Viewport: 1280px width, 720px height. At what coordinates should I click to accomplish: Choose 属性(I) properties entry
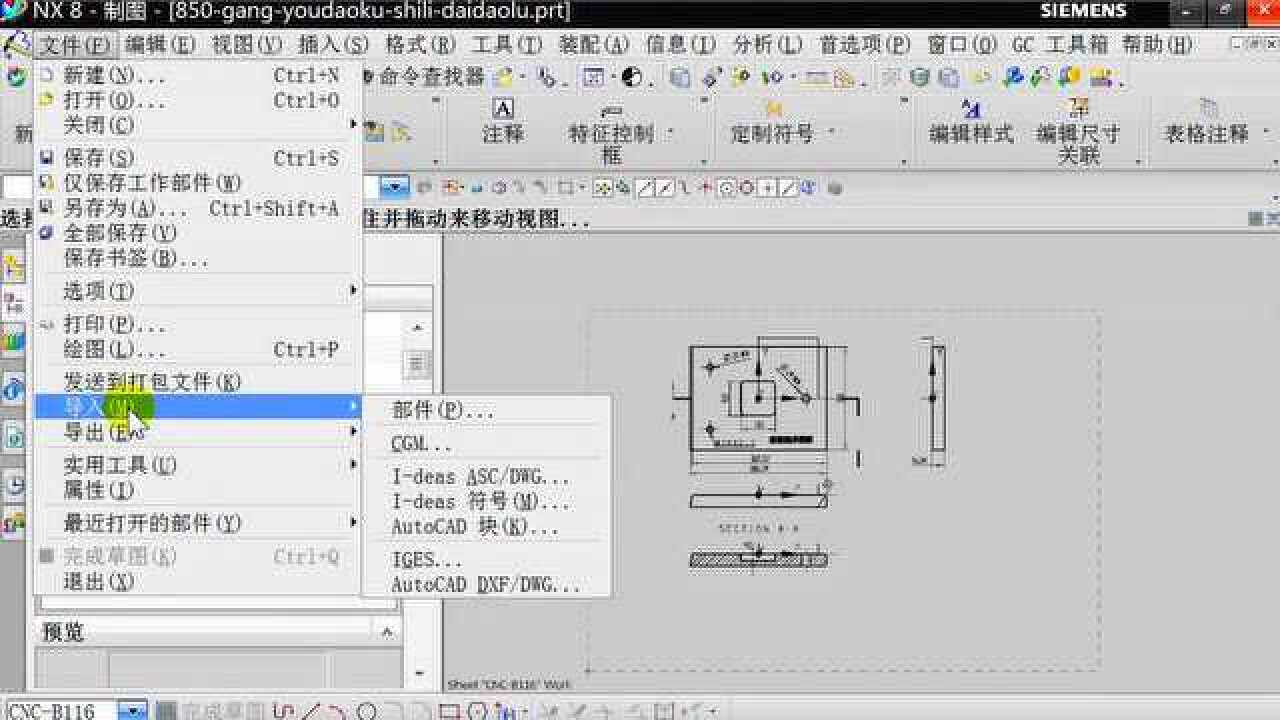click(x=198, y=490)
